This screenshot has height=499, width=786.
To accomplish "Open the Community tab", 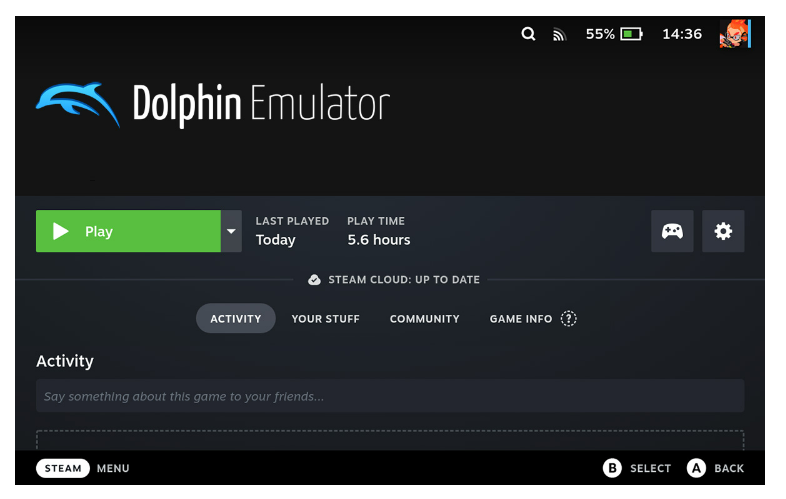I will 425,319.
